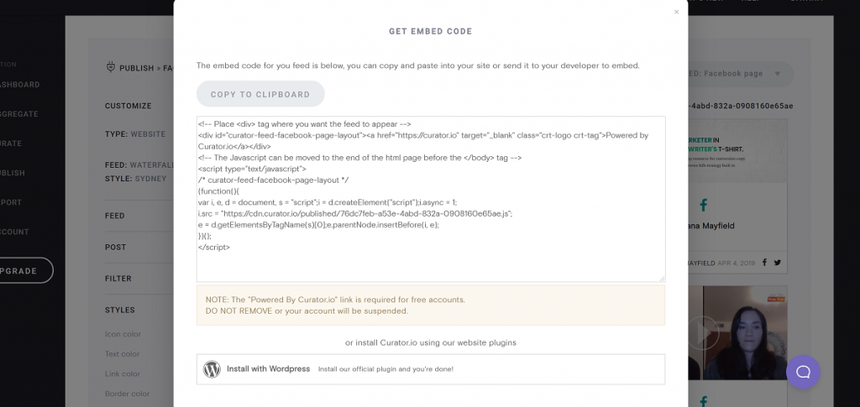Select the Aggregate sidebar menu item
The image size is (860, 407).
pos(20,114)
